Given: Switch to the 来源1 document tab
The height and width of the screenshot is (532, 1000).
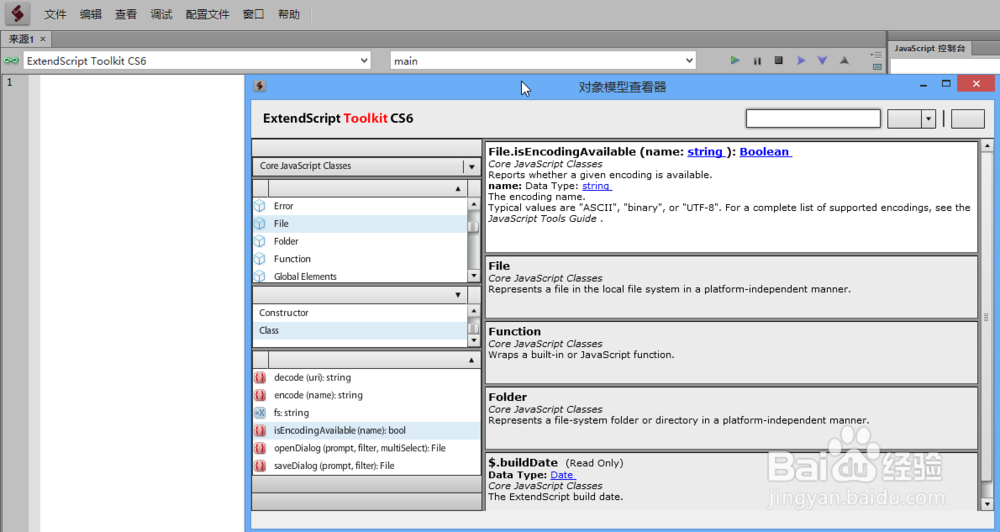Looking at the screenshot, I should 21,39.
